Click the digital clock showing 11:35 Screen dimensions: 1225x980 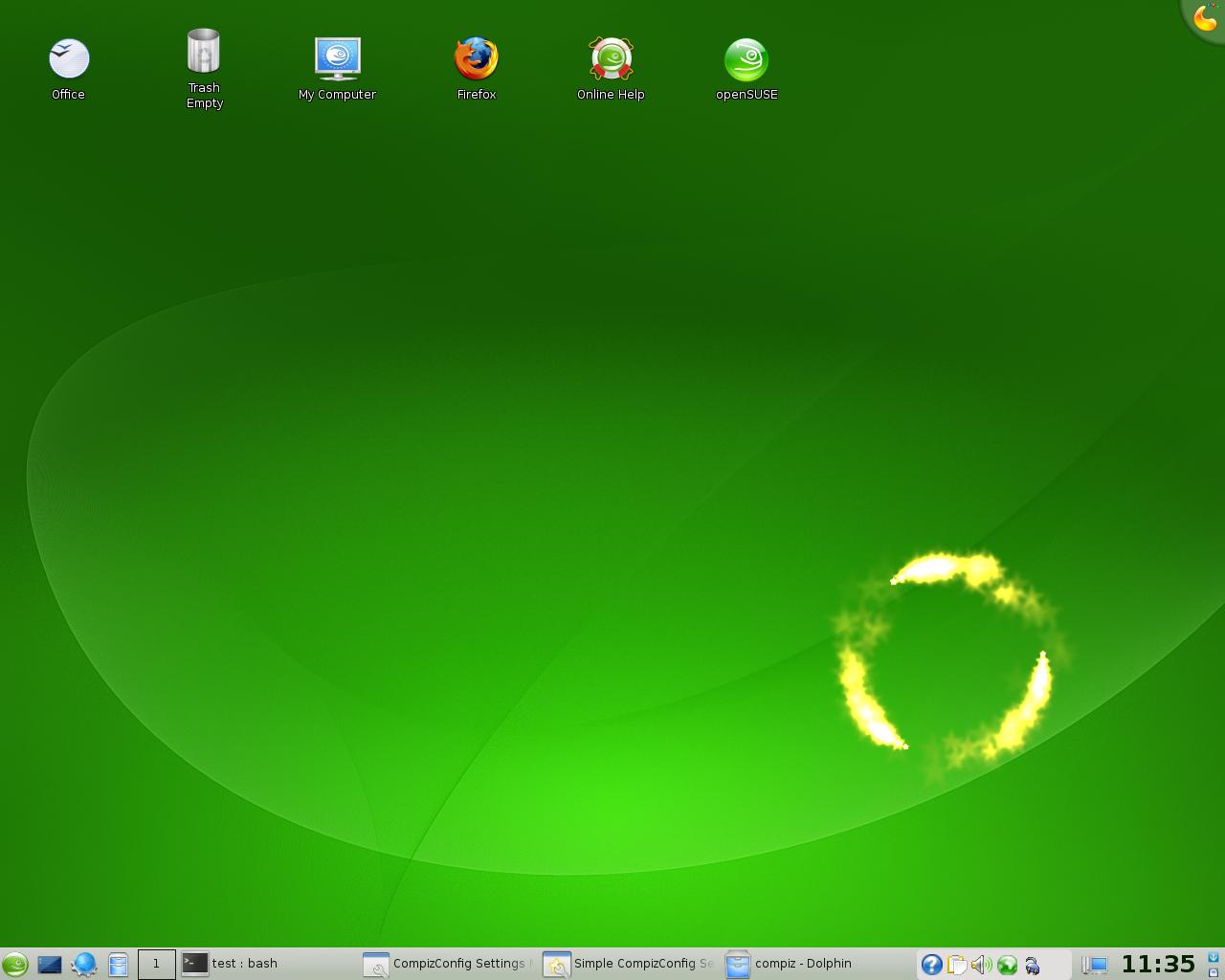[x=1158, y=964]
